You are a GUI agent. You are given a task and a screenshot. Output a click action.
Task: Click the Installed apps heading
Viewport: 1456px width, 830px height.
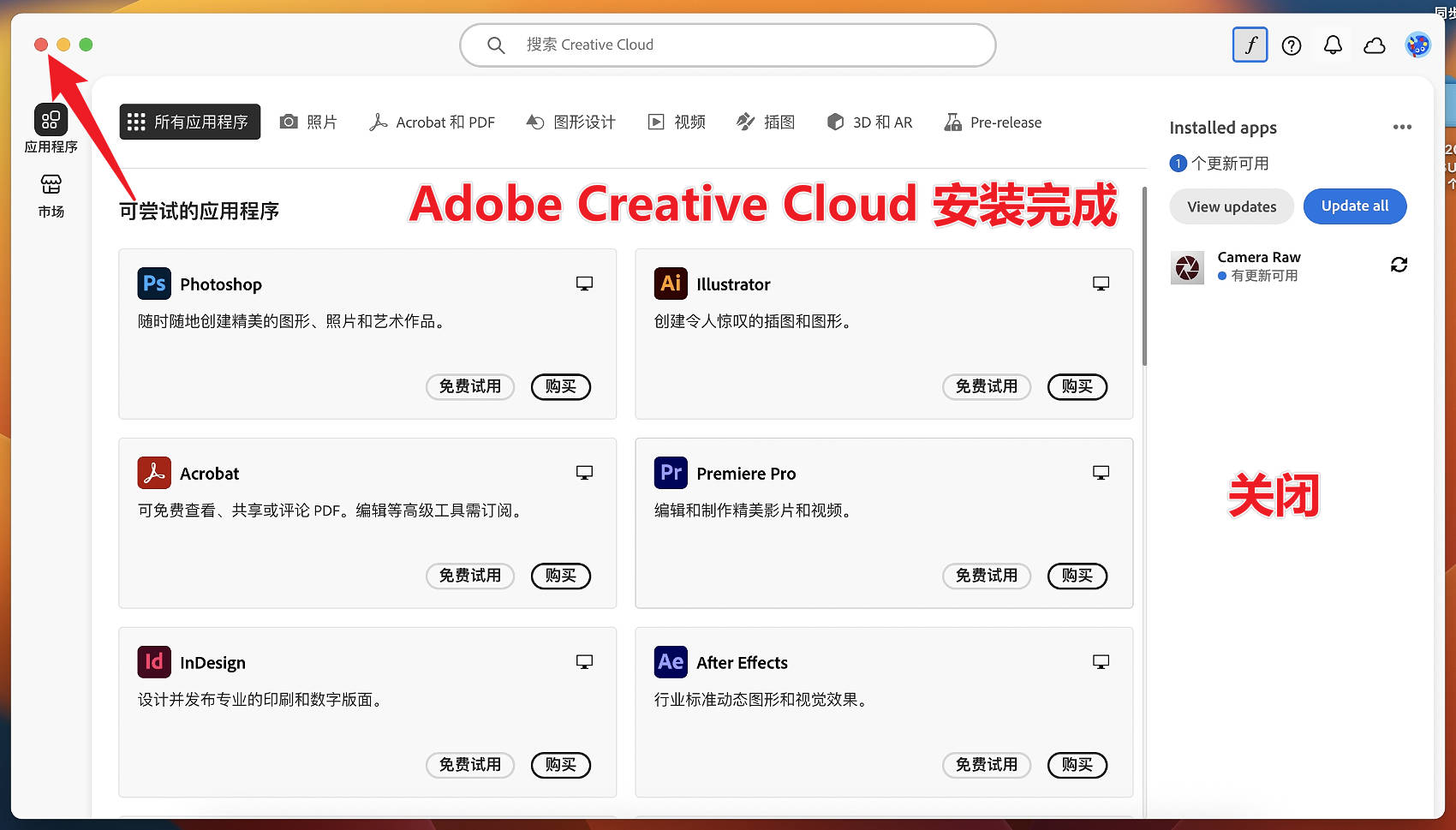1223,128
